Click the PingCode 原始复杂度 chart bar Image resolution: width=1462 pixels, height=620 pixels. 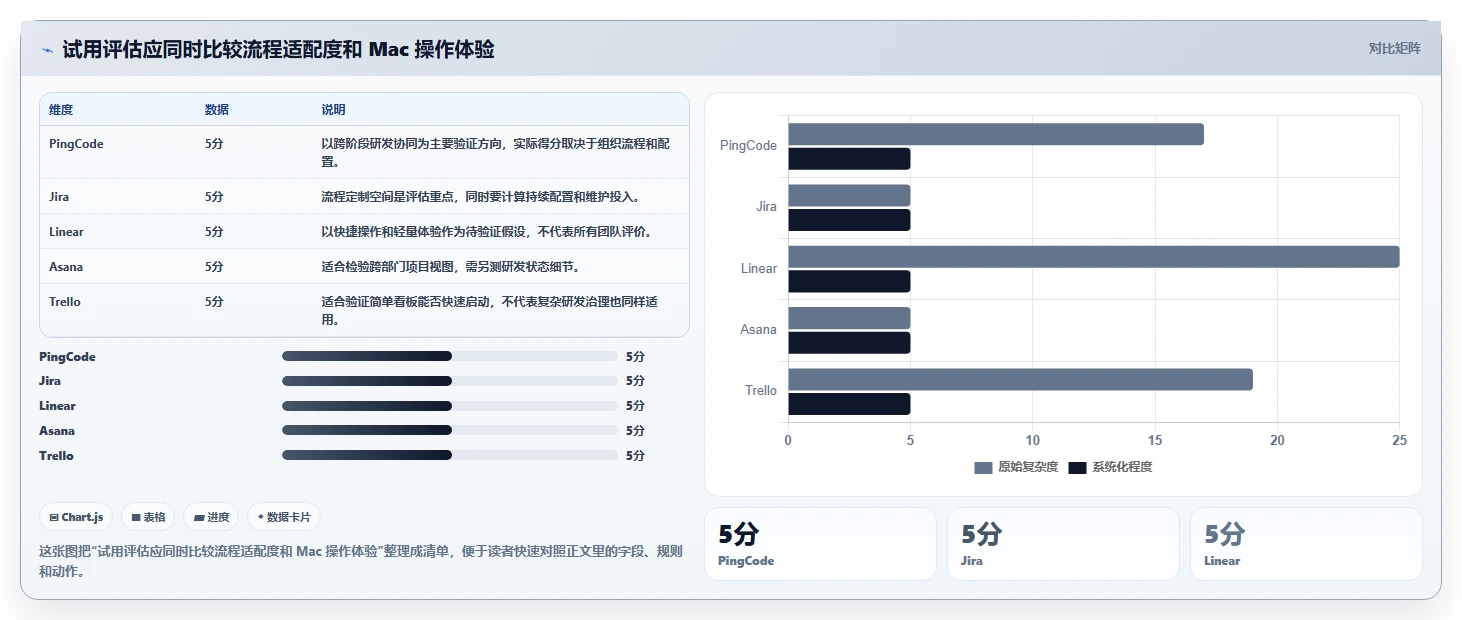996,134
